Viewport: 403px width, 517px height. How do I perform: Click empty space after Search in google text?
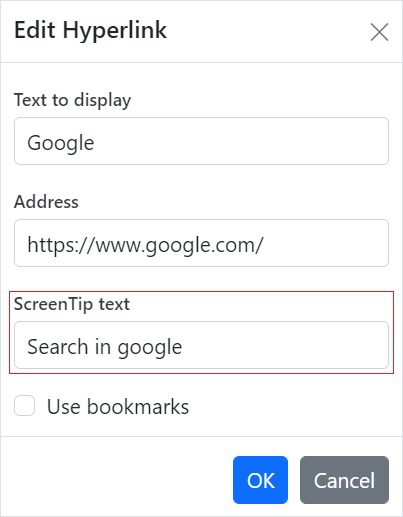tap(283, 345)
